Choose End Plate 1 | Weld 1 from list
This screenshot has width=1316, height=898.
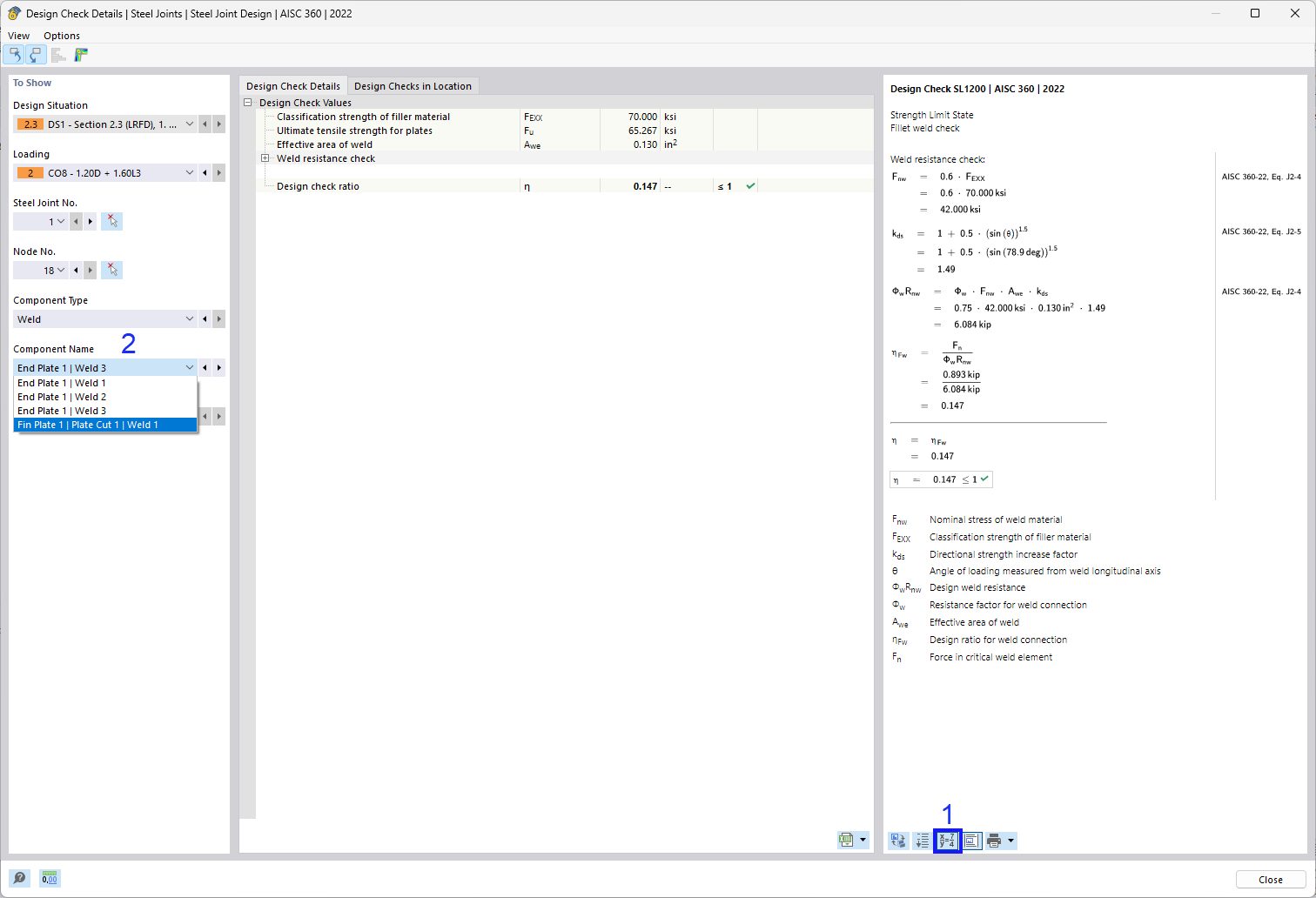105,383
